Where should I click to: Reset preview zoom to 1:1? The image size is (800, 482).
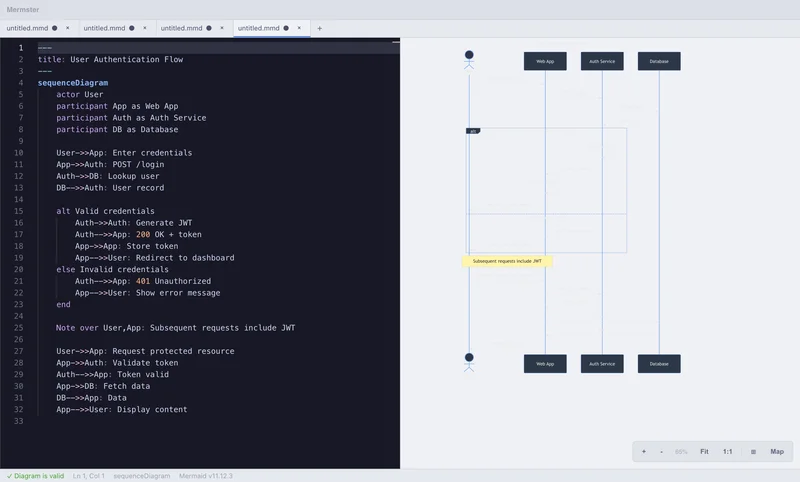point(728,451)
